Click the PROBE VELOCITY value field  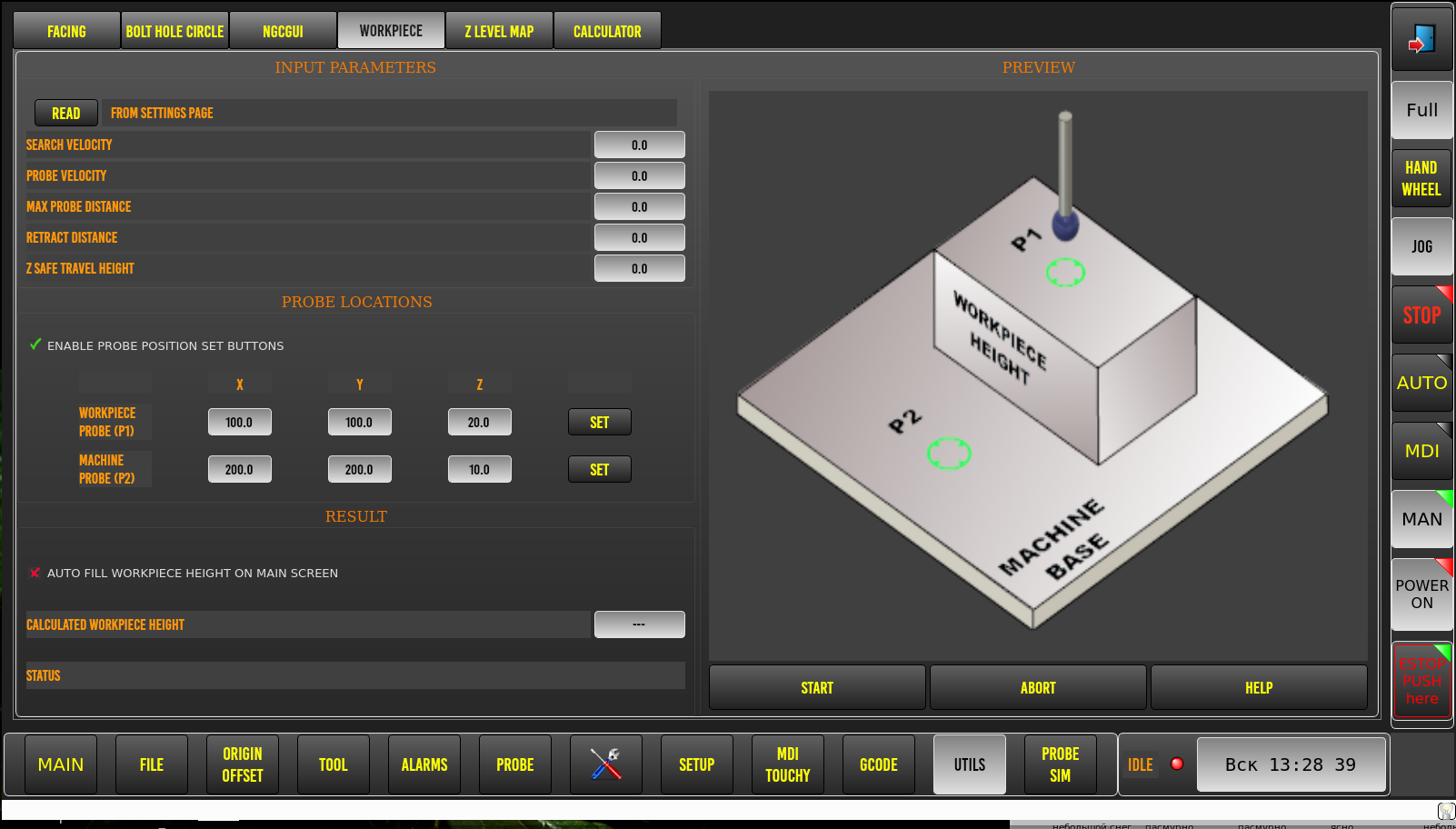coord(640,175)
